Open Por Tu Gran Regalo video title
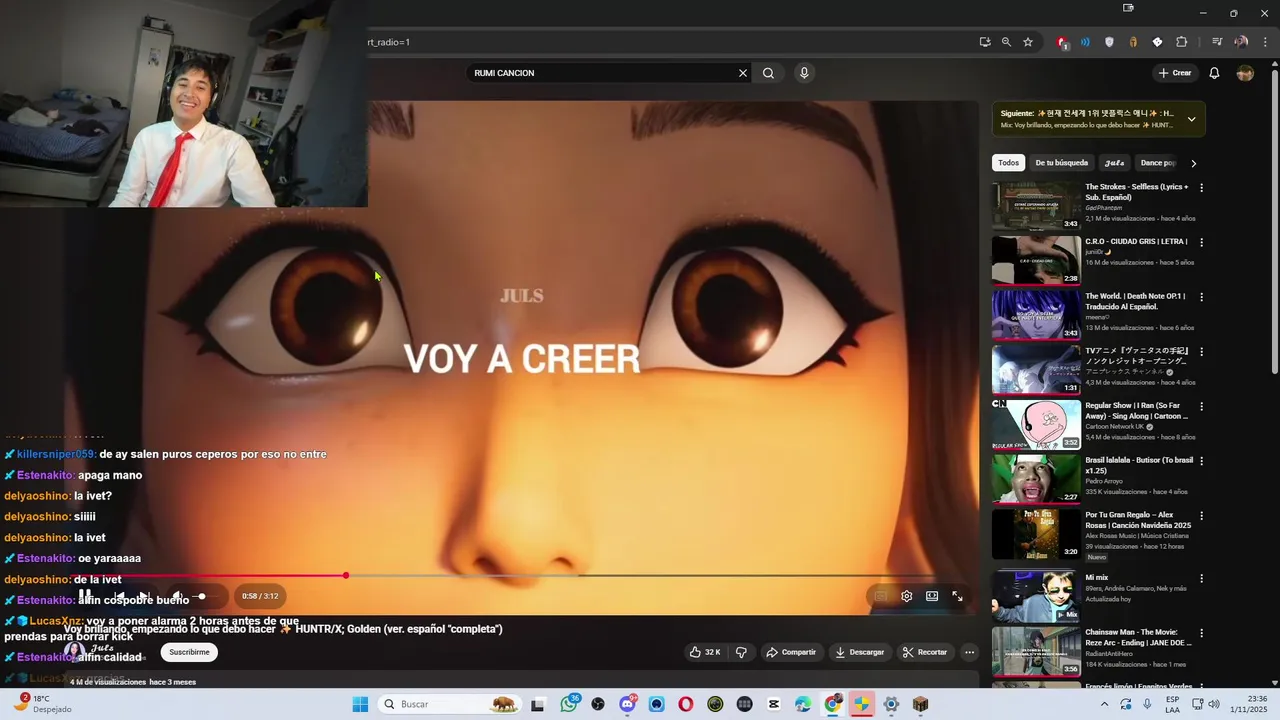The height and width of the screenshot is (720, 1280). click(1138, 521)
